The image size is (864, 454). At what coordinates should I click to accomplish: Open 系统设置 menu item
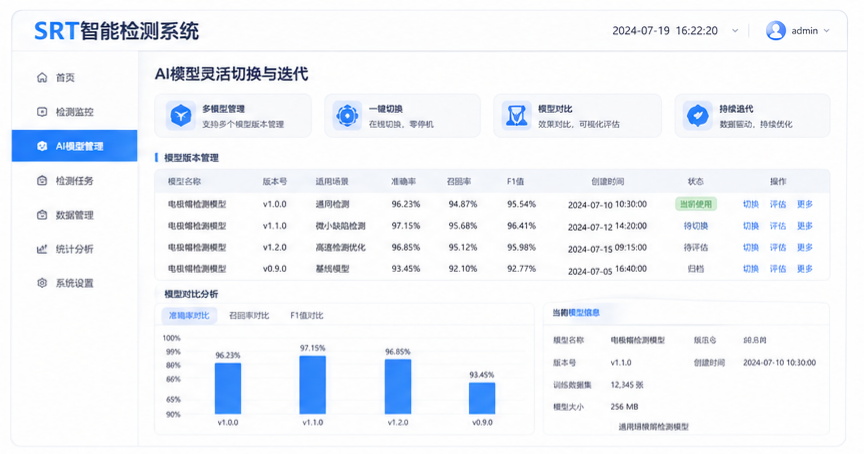tap(74, 283)
